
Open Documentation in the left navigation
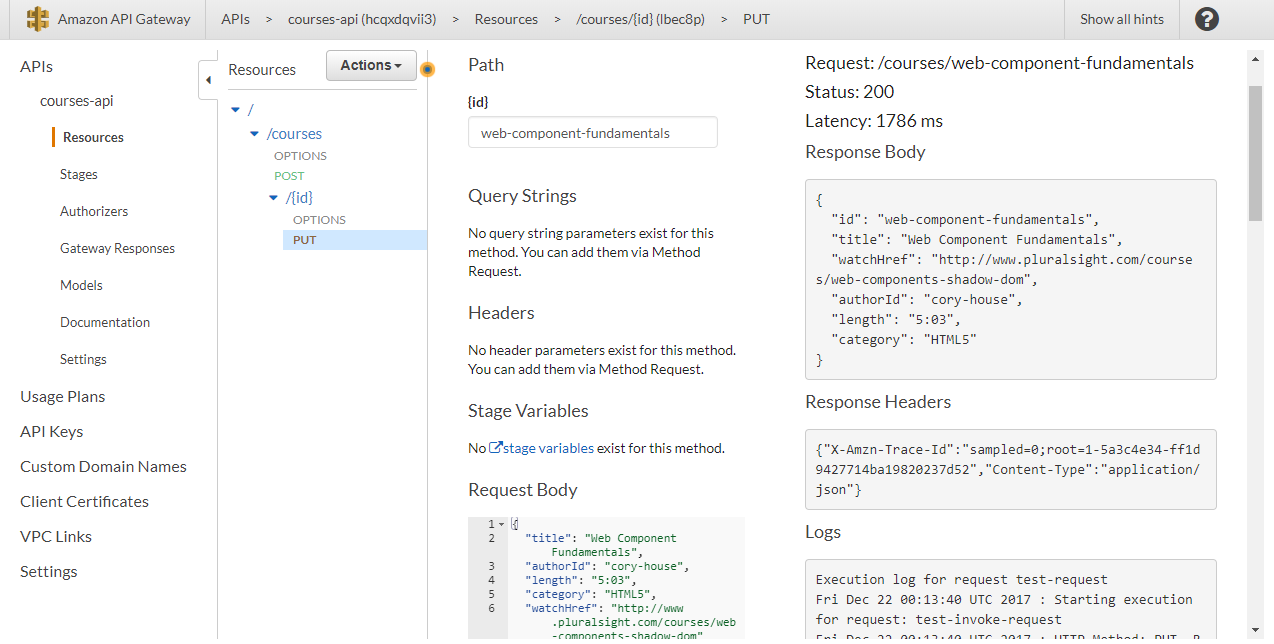(105, 323)
